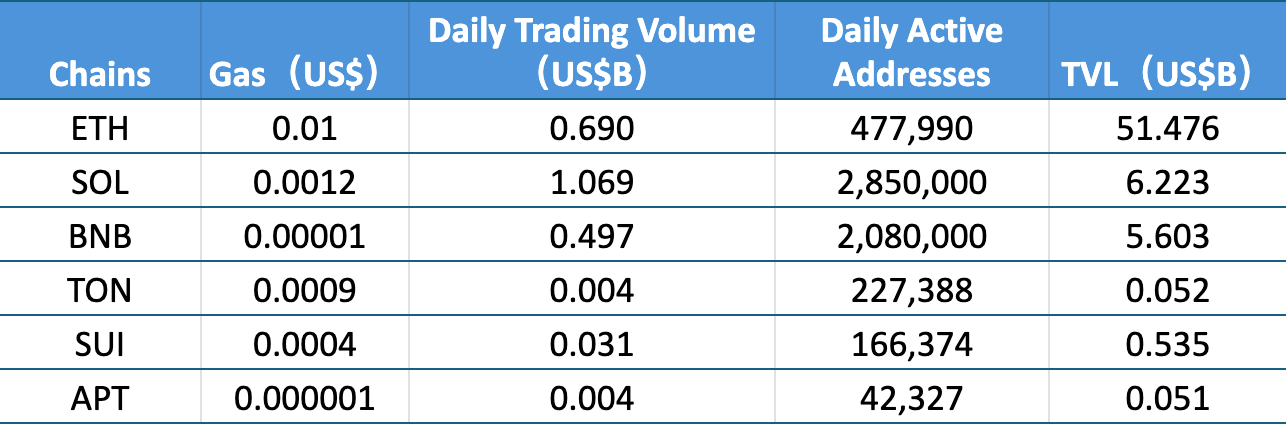Select the Gas (US$) header cell
The image size is (1286, 424).
coord(293,75)
